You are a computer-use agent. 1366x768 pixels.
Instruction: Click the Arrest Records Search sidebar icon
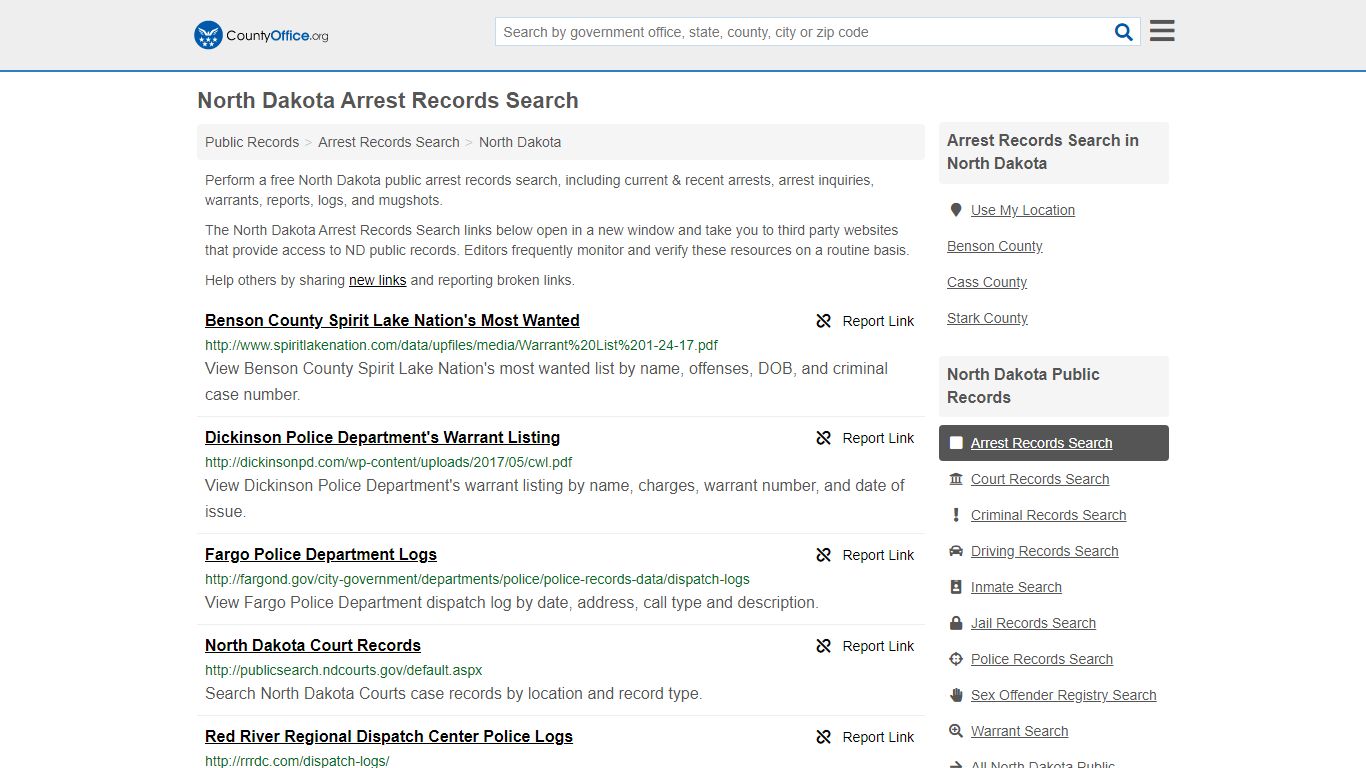click(x=956, y=443)
